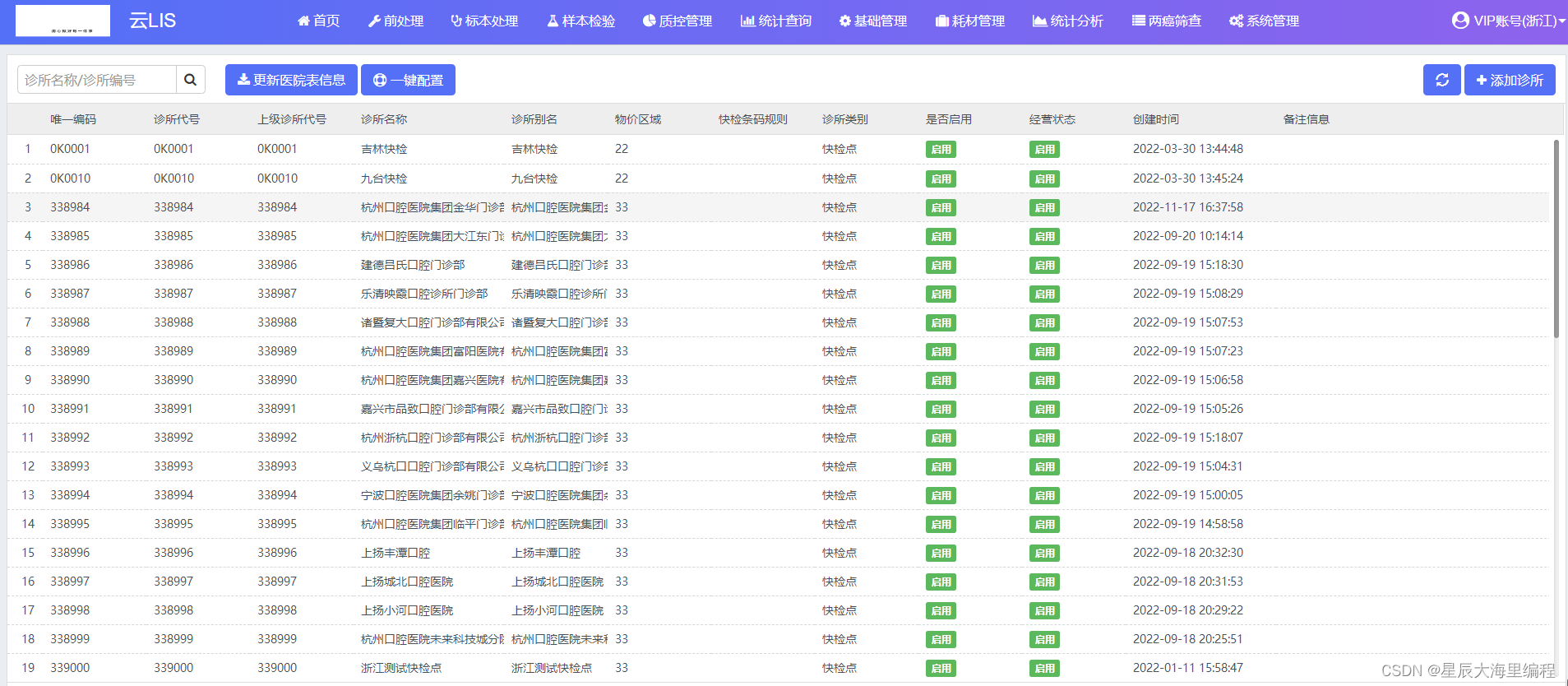Click the 创建时间 column header
This screenshot has height=686, width=1568.
coord(1156,119)
